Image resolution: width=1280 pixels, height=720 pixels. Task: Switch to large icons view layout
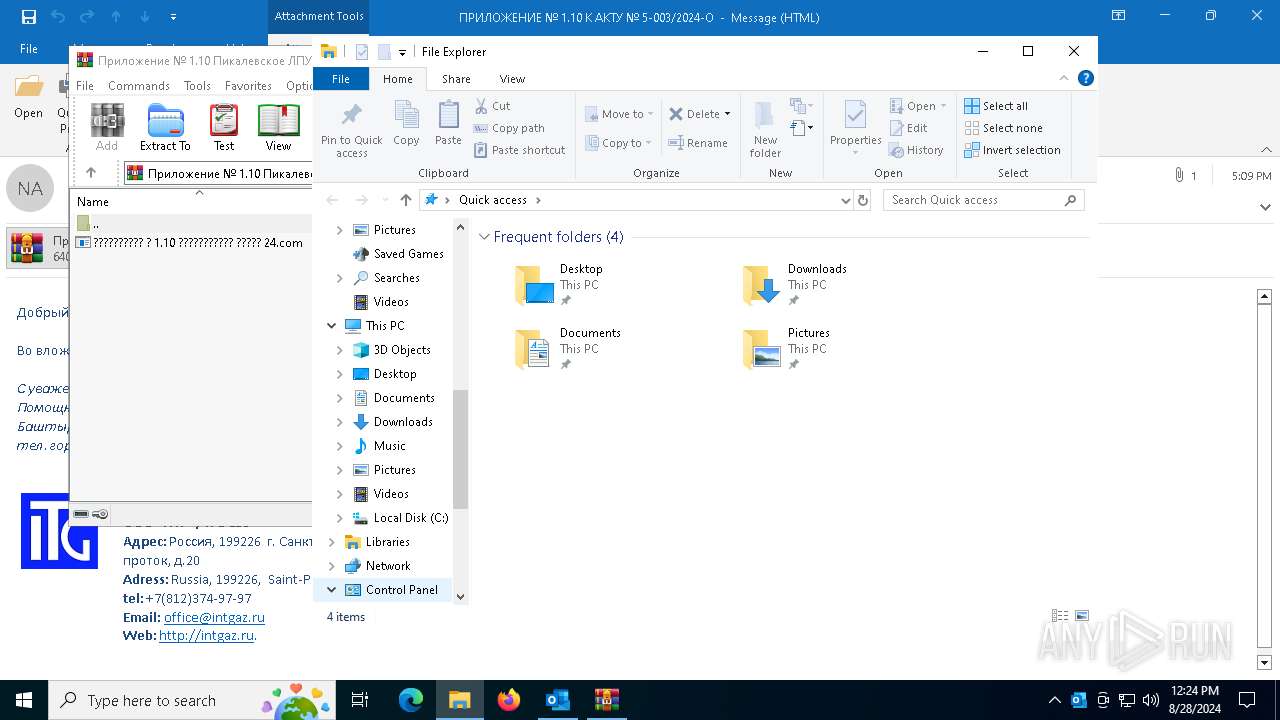(x=1081, y=616)
